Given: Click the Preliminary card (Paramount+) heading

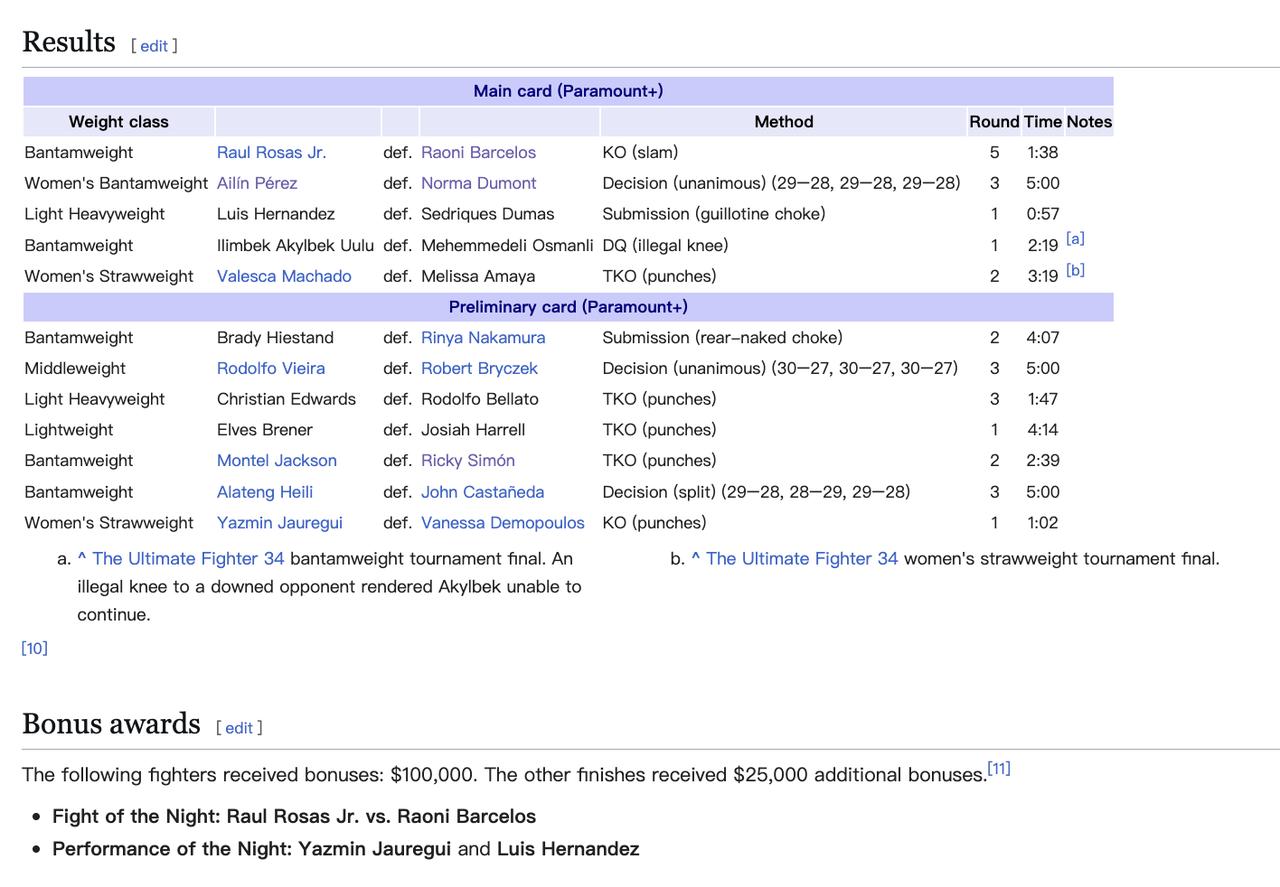Looking at the screenshot, I should coord(568,307).
